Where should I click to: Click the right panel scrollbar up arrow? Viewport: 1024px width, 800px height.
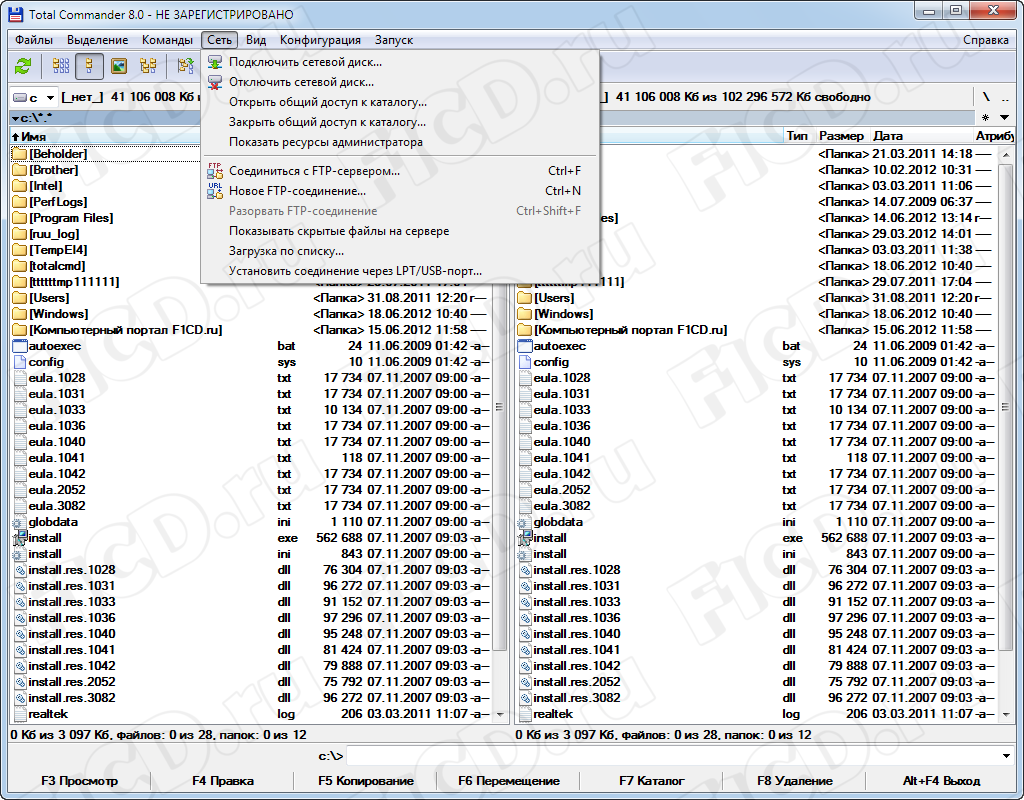pos(1006,154)
